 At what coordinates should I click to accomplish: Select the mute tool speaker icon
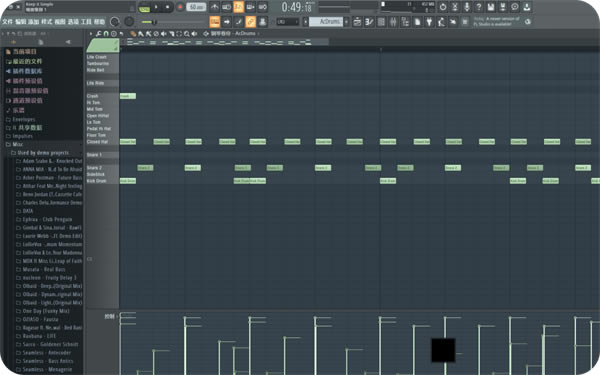point(164,34)
